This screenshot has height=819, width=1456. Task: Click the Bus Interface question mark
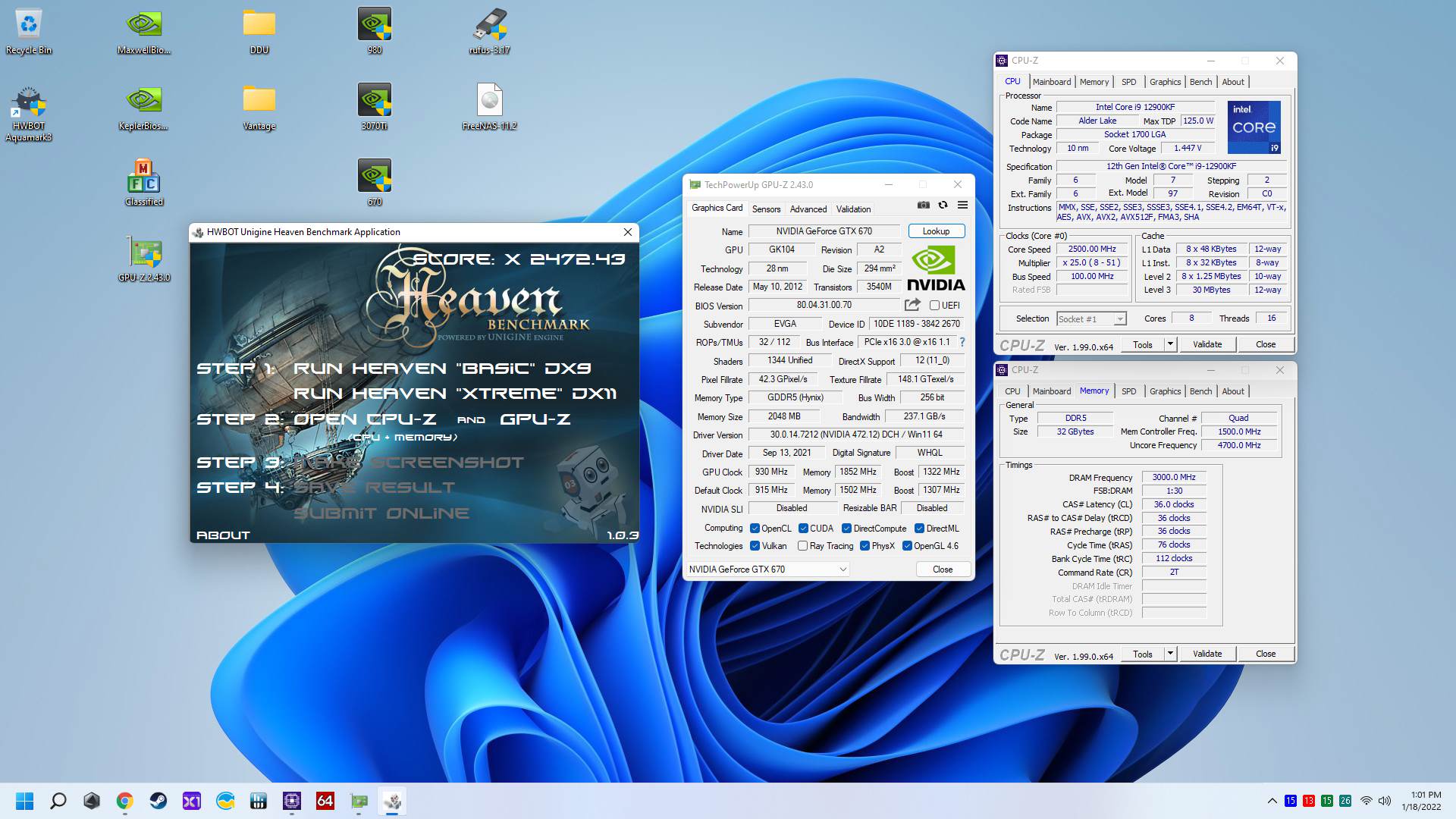click(x=962, y=342)
